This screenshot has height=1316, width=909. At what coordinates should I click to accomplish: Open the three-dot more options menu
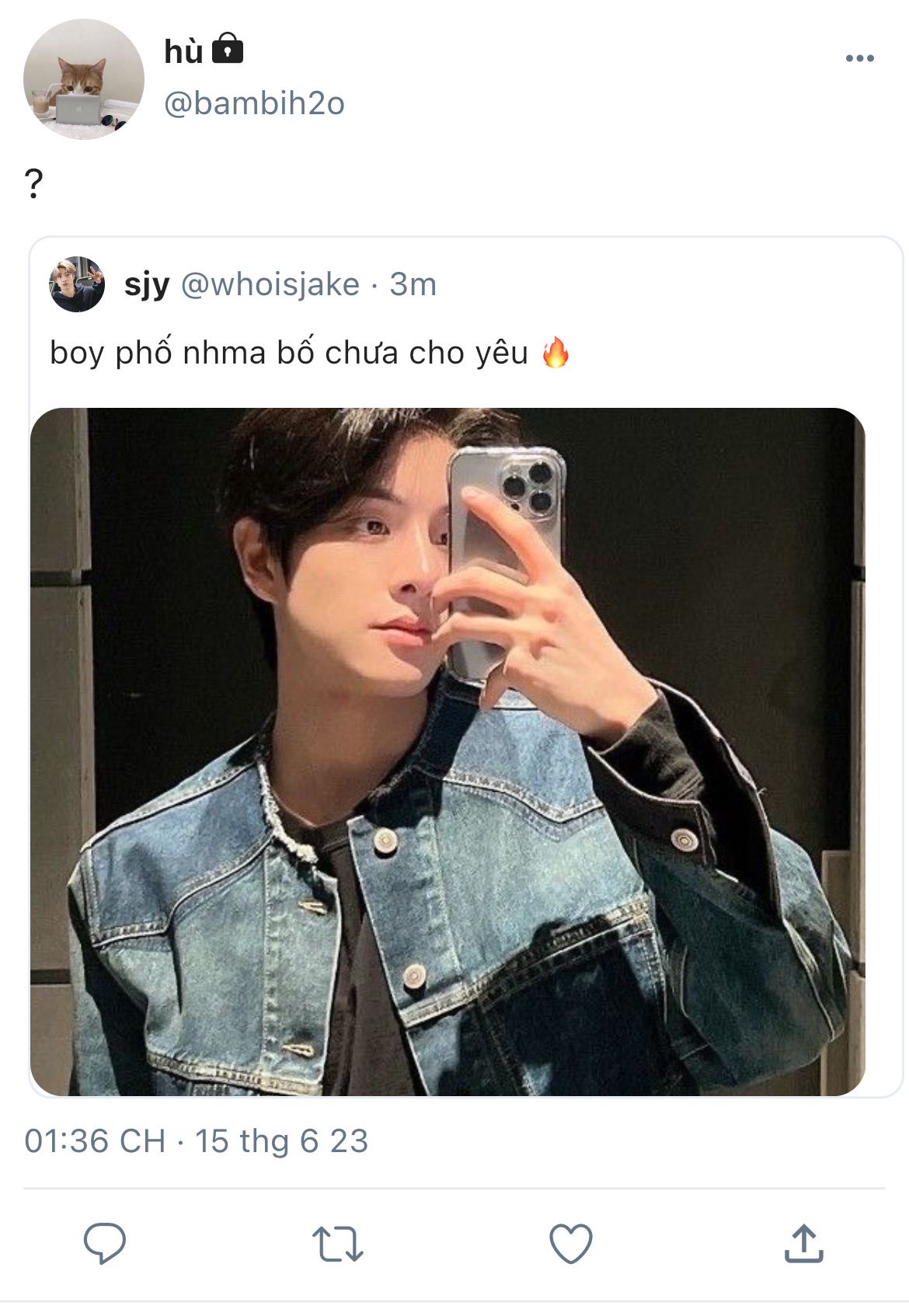(x=860, y=58)
